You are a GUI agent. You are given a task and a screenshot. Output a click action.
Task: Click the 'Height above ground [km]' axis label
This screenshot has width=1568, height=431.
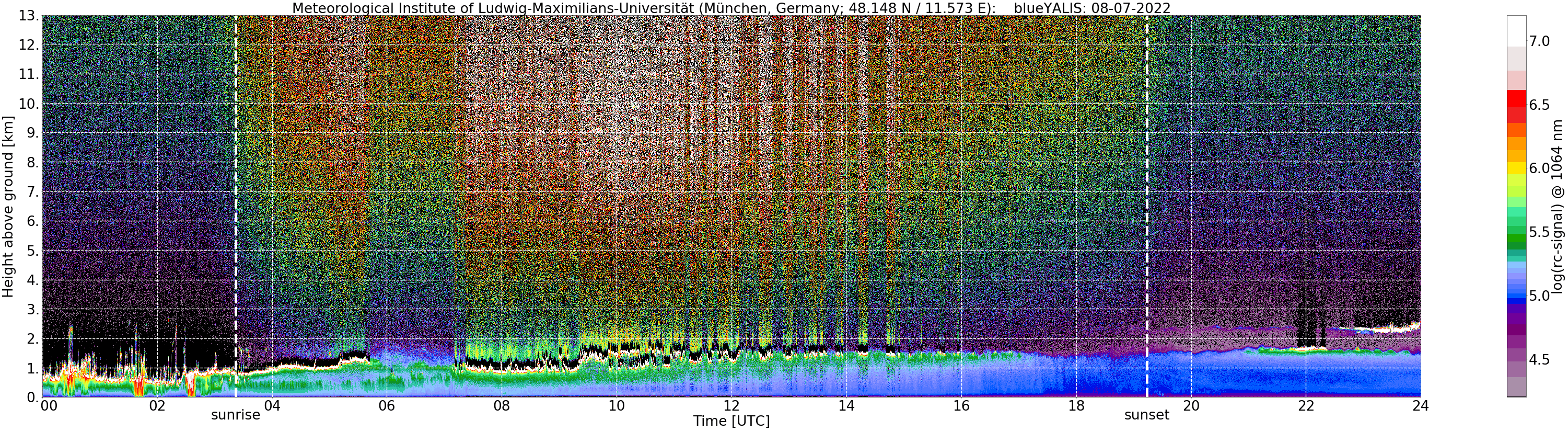(x=8, y=207)
